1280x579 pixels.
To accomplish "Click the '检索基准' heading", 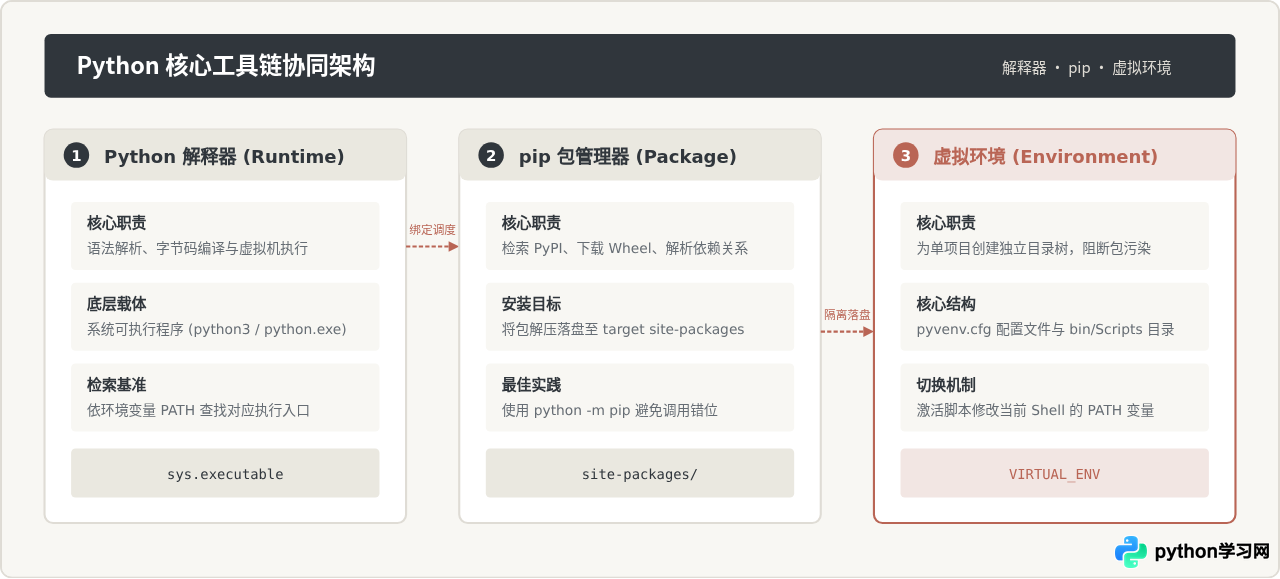I will [117, 385].
